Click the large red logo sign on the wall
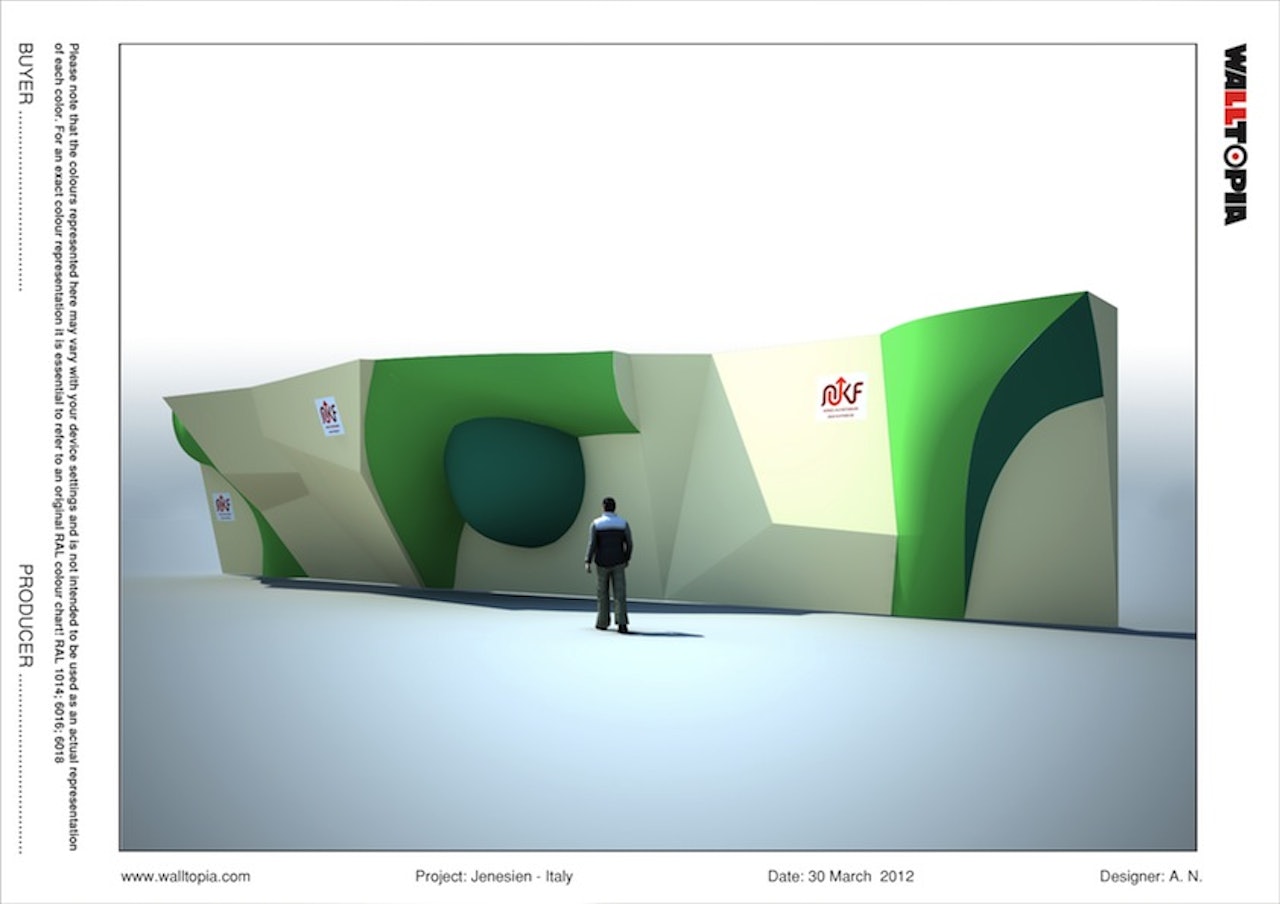The width and height of the screenshot is (1280, 904). coord(841,396)
